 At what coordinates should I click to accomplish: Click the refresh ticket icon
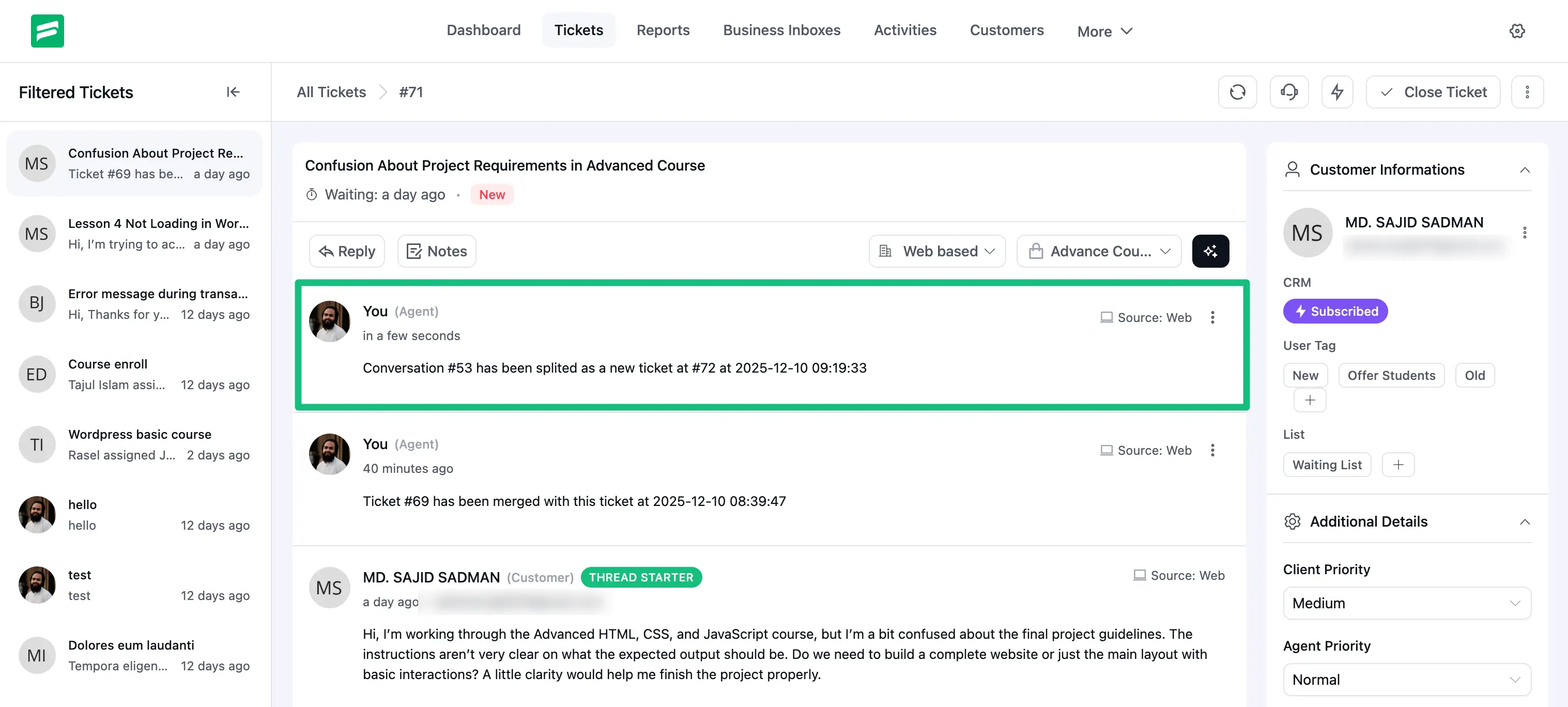[x=1237, y=92]
